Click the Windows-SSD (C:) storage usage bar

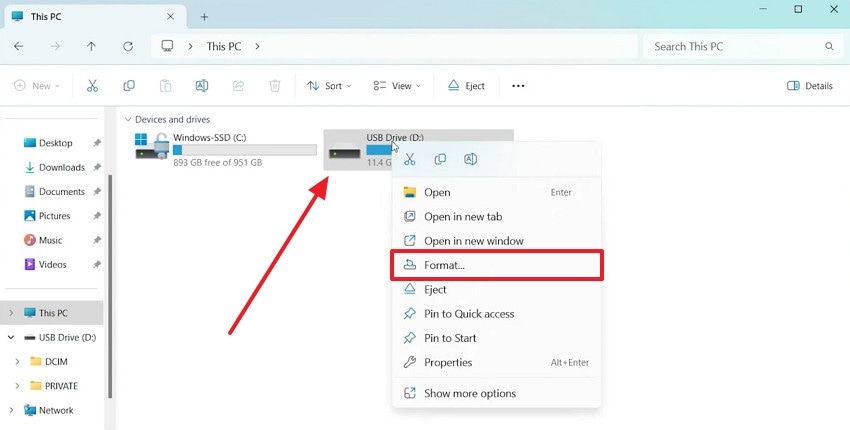point(244,150)
